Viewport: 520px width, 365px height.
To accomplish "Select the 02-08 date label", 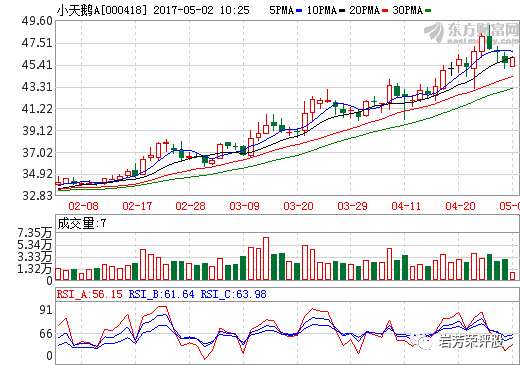I will tap(83, 206).
